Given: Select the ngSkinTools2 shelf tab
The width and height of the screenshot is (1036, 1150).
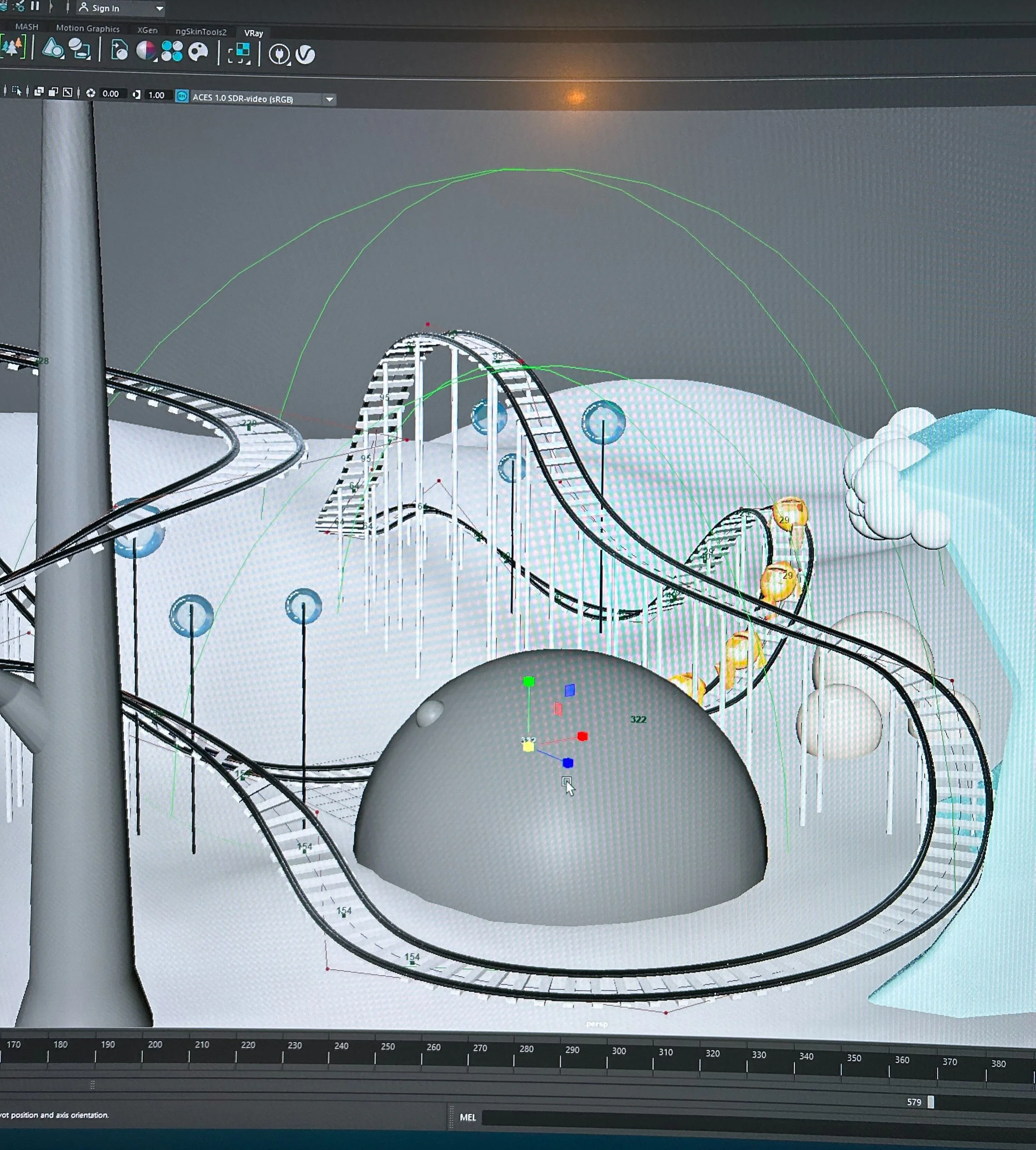Looking at the screenshot, I should 201,32.
